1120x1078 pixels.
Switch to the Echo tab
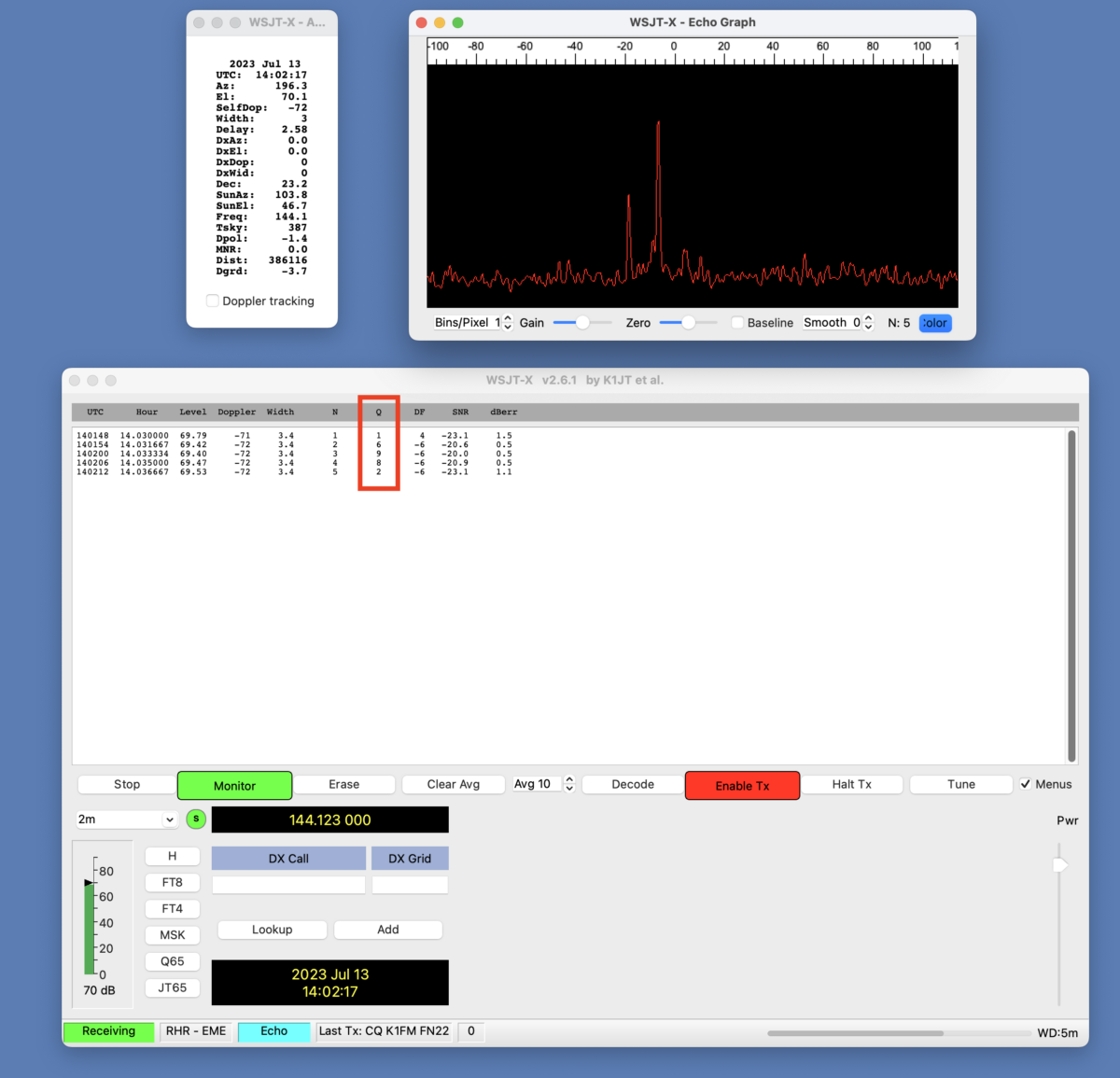(x=273, y=1031)
